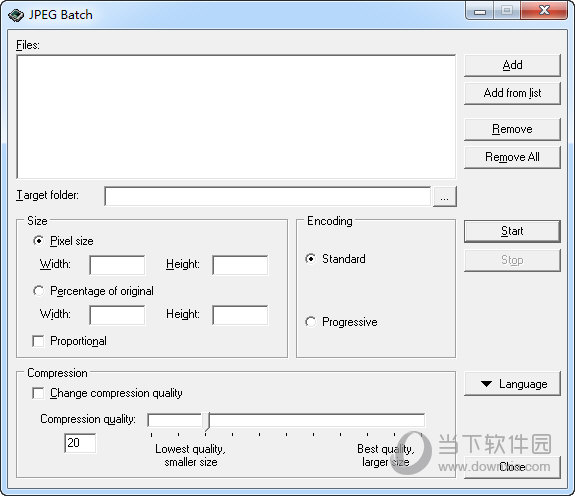575x496 pixels.
Task: Click the compression quality slider thumb
Action: [206, 421]
